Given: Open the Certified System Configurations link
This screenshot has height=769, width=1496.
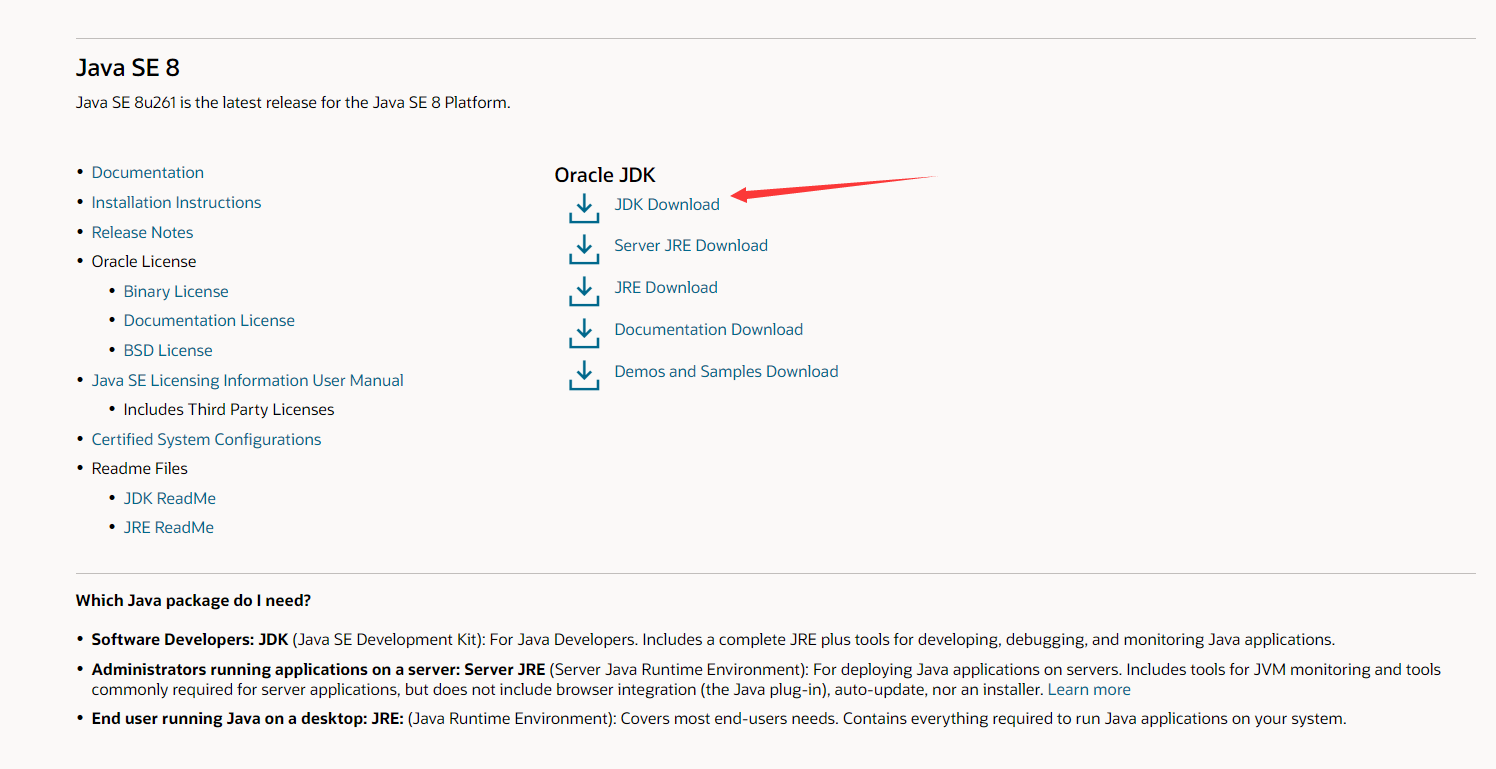Looking at the screenshot, I should [x=207, y=439].
